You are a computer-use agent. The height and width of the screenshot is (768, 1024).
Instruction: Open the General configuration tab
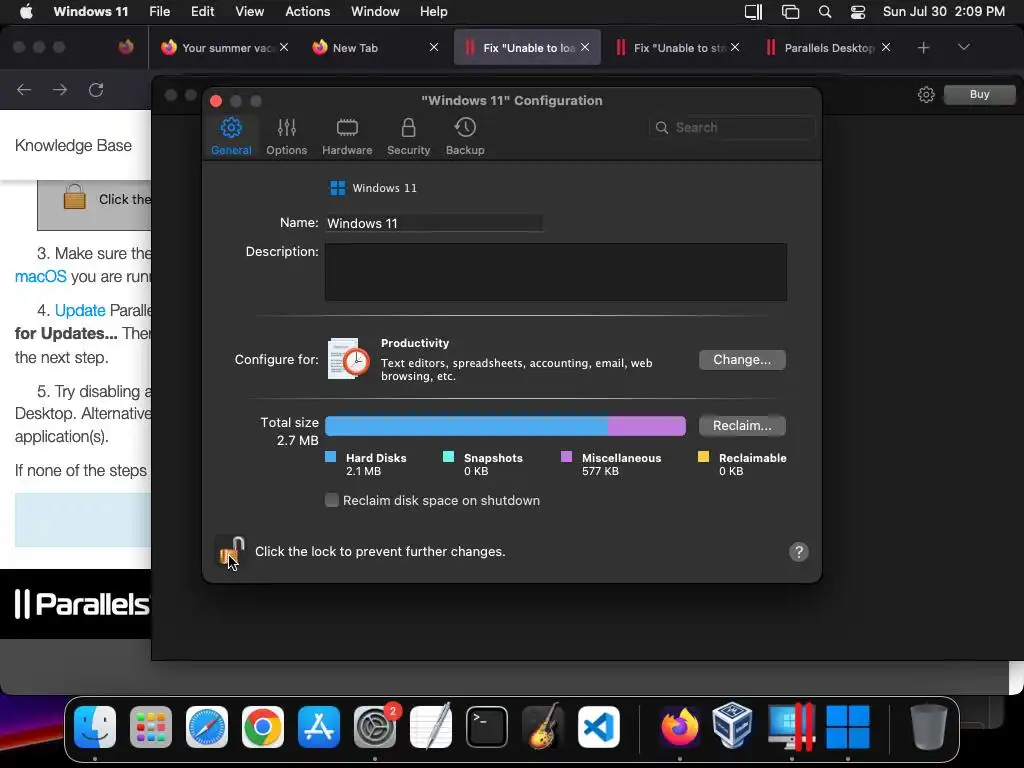coord(231,136)
